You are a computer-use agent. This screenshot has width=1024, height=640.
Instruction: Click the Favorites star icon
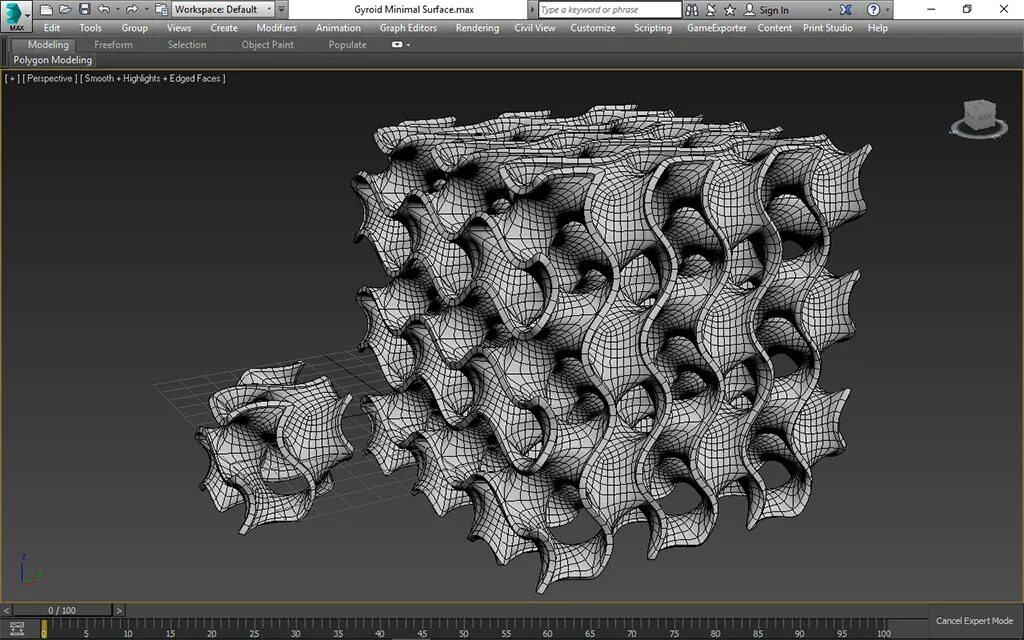click(x=730, y=10)
